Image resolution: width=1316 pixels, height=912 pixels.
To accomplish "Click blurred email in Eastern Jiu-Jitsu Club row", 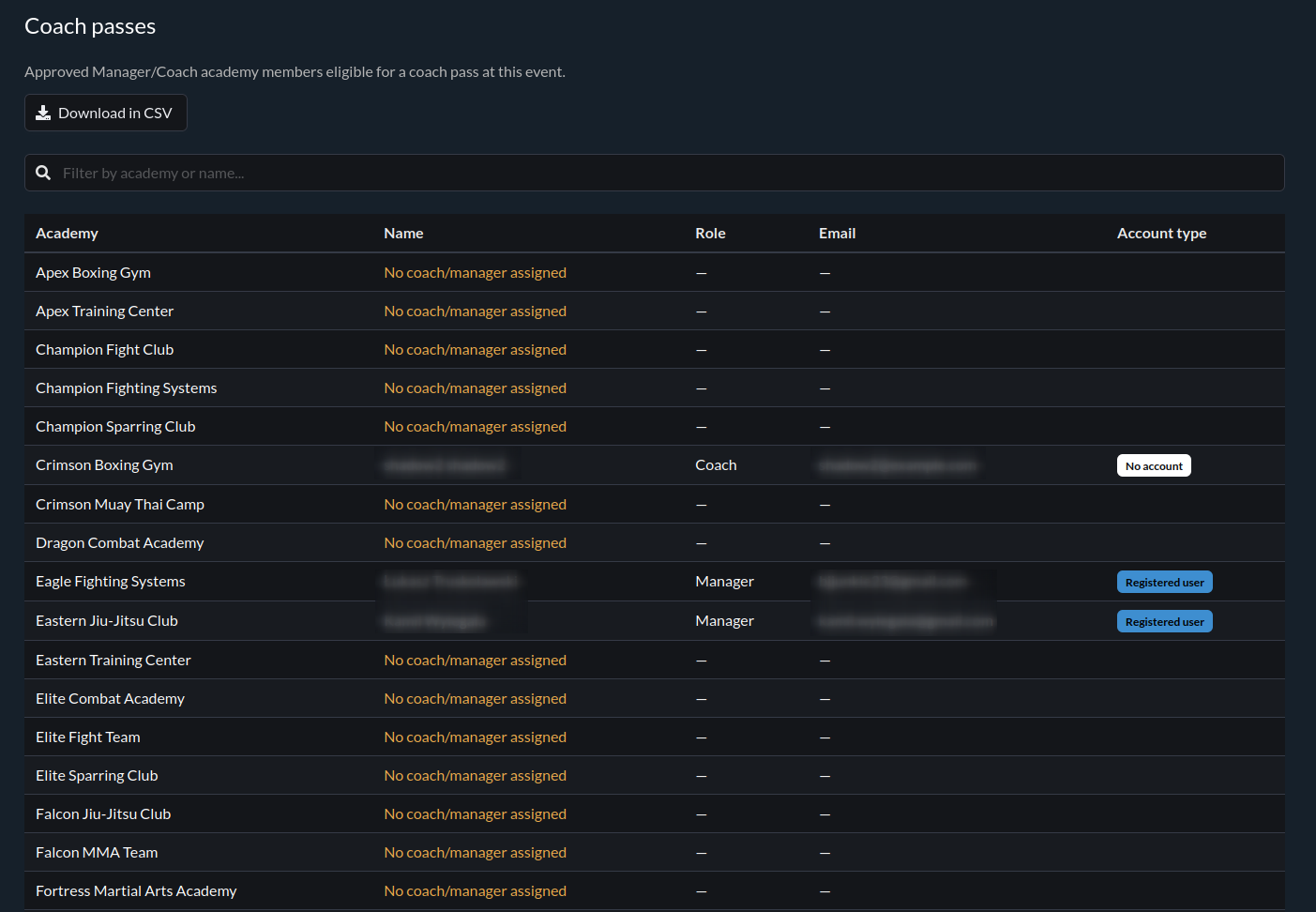I will [x=906, y=621].
